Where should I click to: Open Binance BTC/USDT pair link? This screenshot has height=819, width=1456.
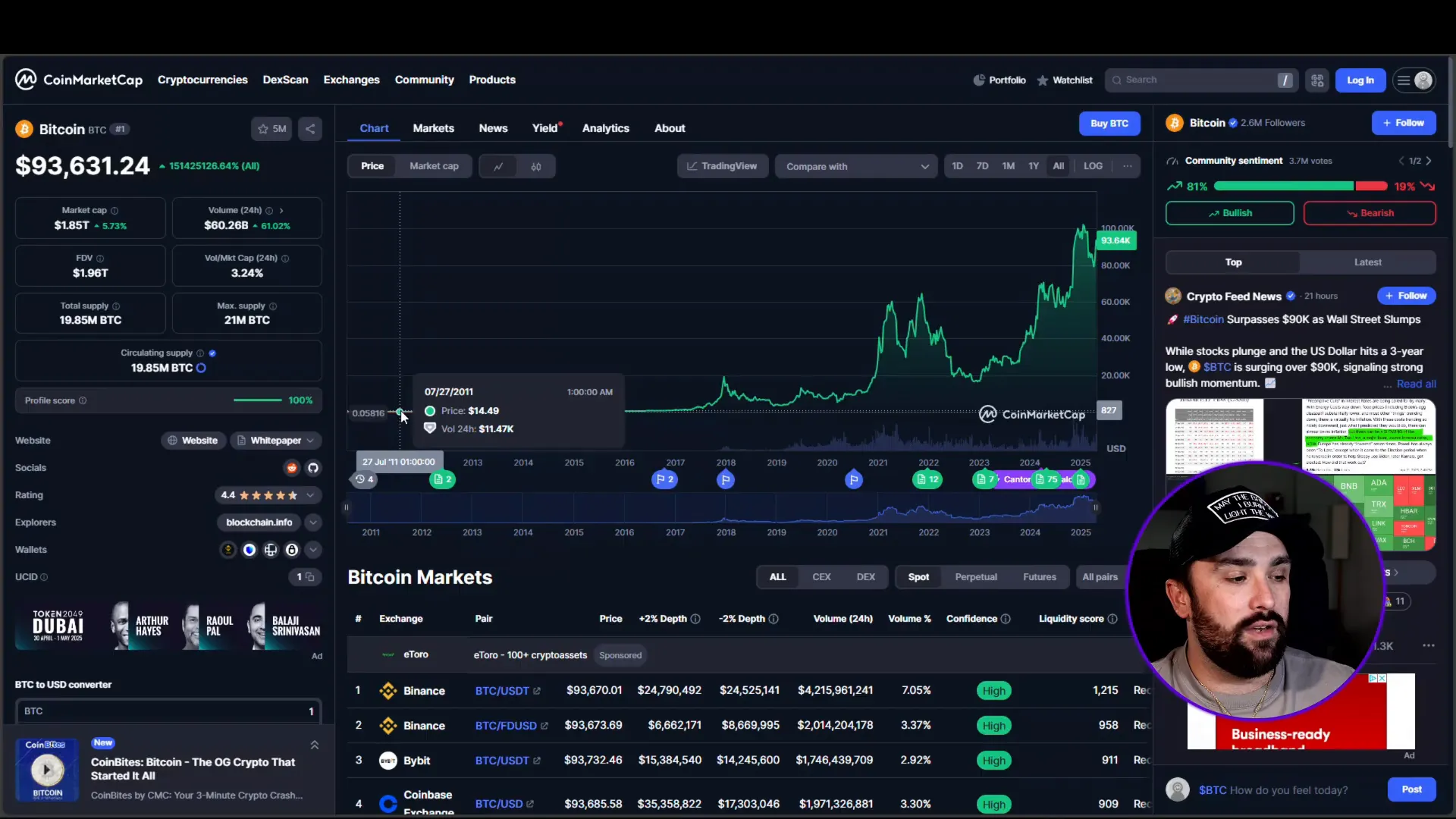tap(507, 691)
